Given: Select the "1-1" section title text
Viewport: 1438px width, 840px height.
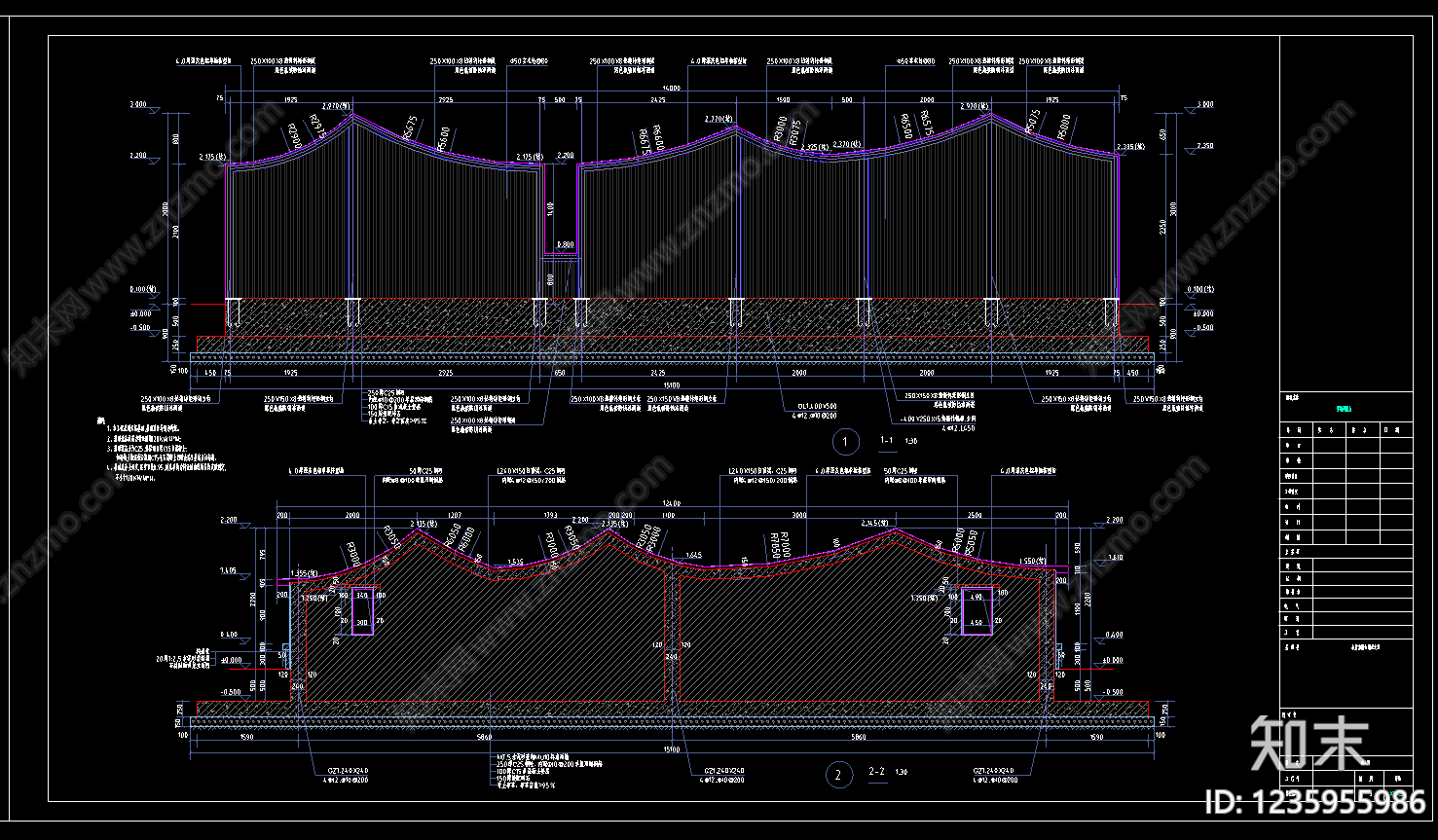Looking at the screenshot, I should pos(887,441).
